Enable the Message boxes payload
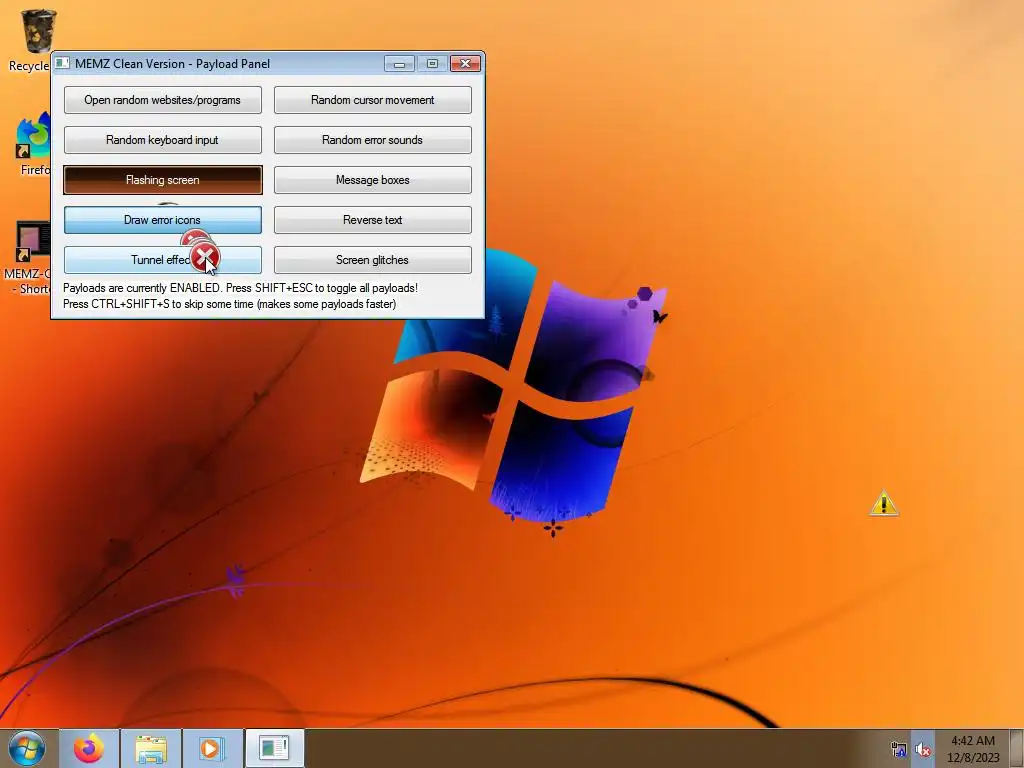Image resolution: width=1024 pixels, height=768 pixels. click(372, 180)
